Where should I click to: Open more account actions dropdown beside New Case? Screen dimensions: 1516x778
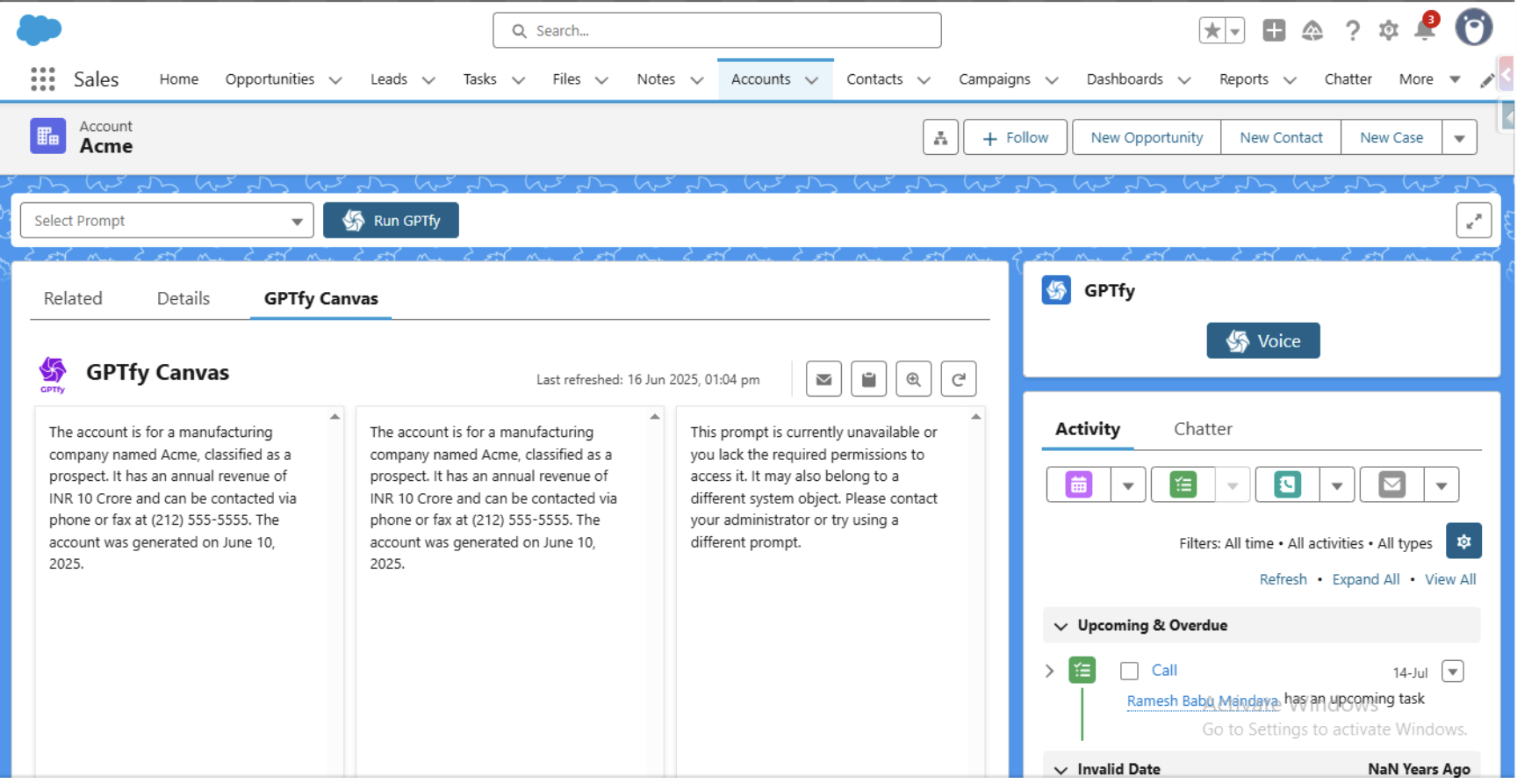coord(1459,138)
